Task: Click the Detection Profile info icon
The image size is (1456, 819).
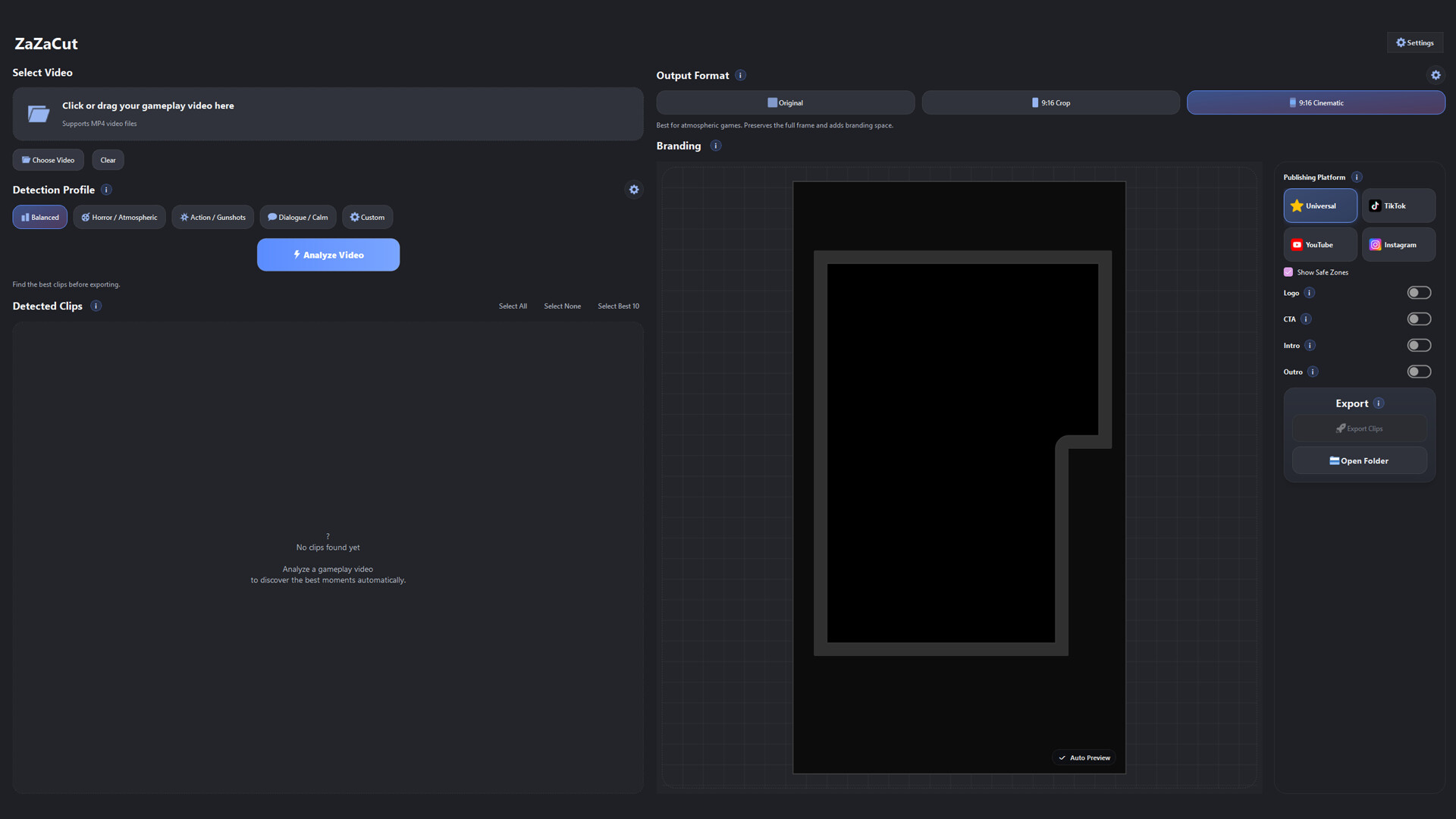Action: click(x=107, y=190)
